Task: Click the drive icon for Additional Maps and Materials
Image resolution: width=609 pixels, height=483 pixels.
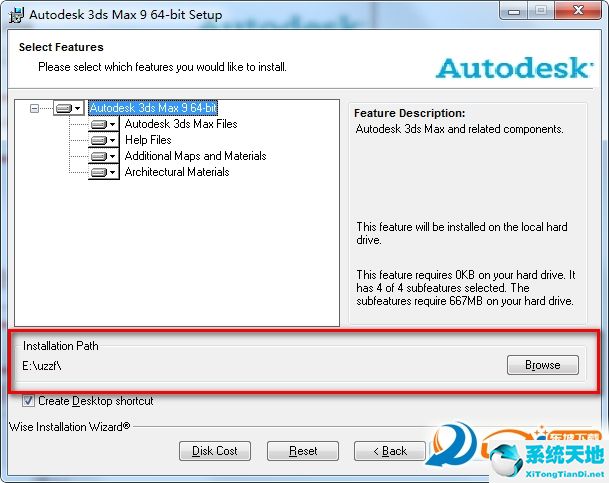Action: (98, 157)
